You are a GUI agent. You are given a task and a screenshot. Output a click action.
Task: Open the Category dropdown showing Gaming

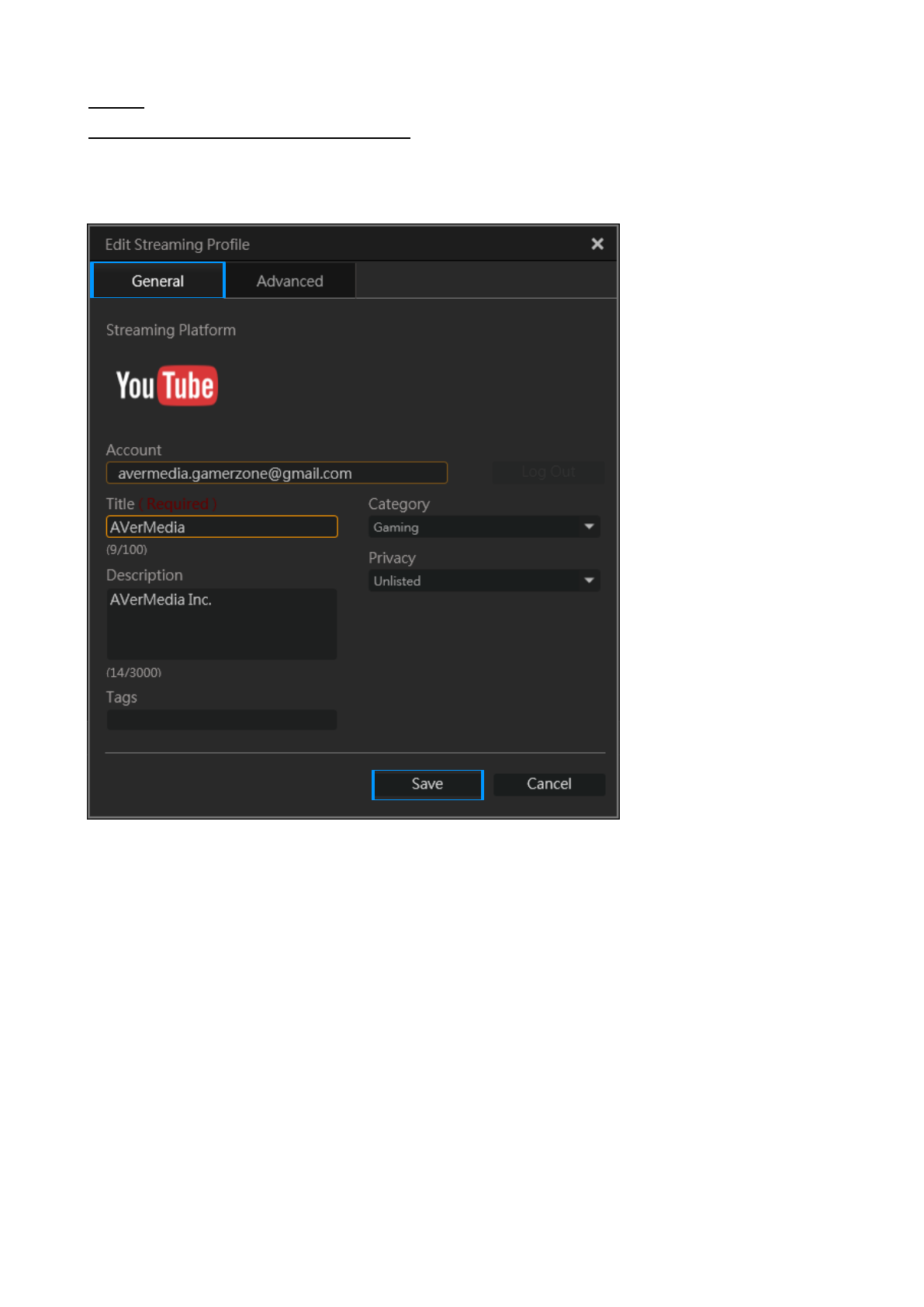pyautogui.click(x=475, y=527)
